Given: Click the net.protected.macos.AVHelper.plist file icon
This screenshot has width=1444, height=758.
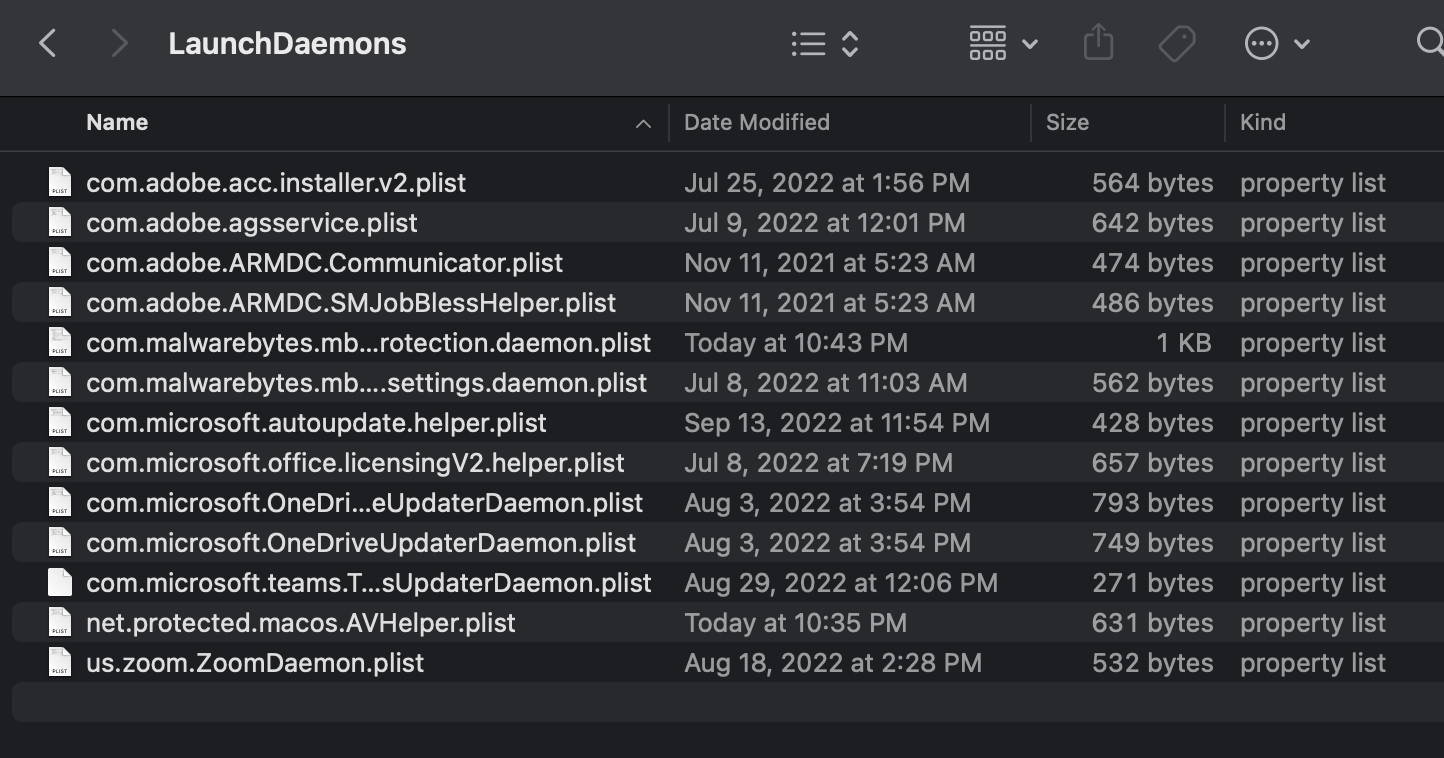Looking at the screenshot, I should tap(60, 623).
